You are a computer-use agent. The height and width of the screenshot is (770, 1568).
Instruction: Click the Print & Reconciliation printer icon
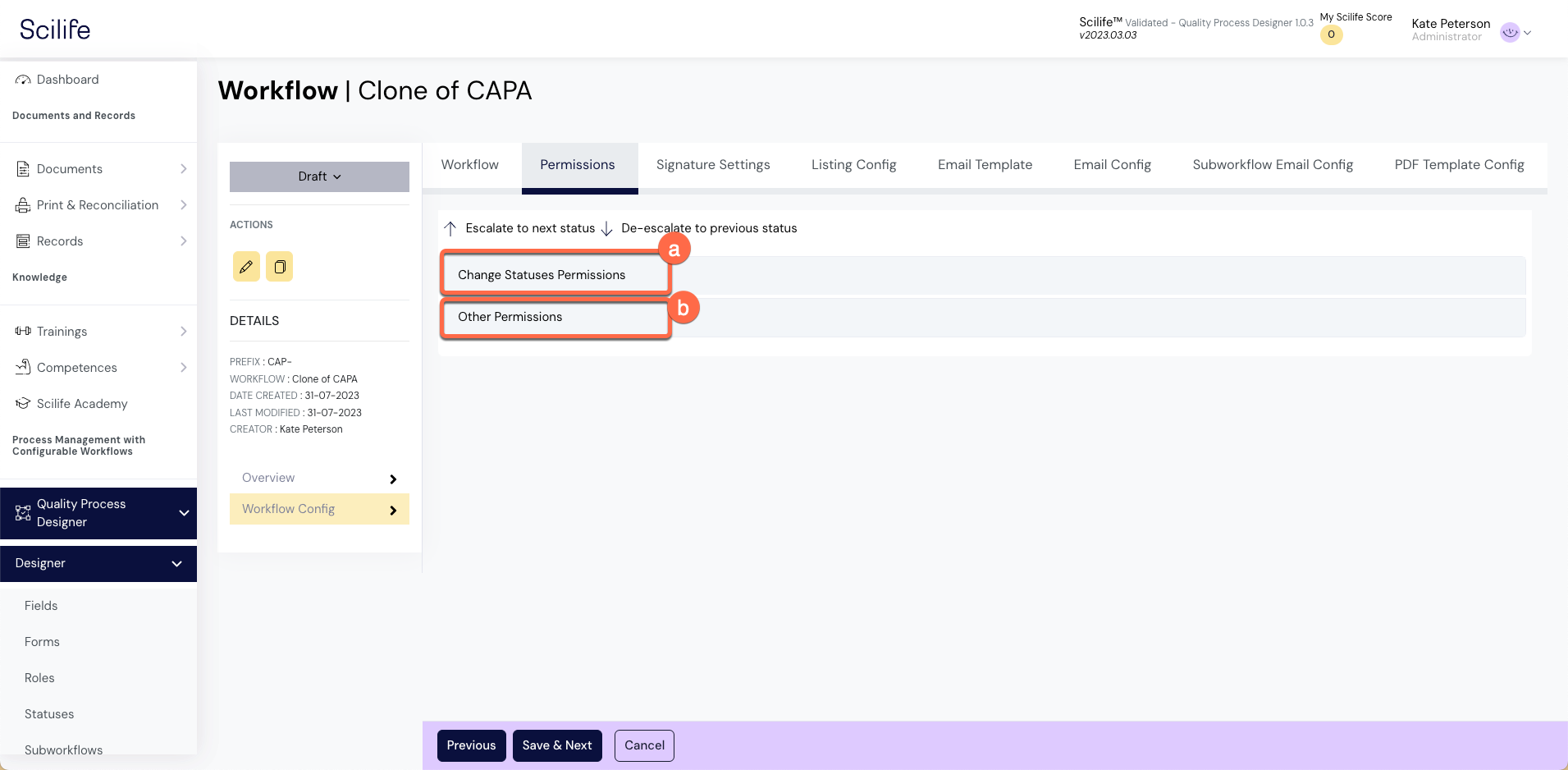pos(23,205)
